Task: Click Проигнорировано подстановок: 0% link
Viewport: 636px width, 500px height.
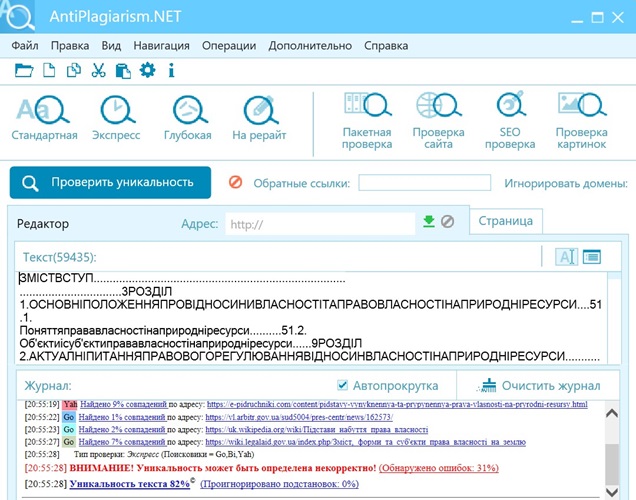Action: coord(279,484)
